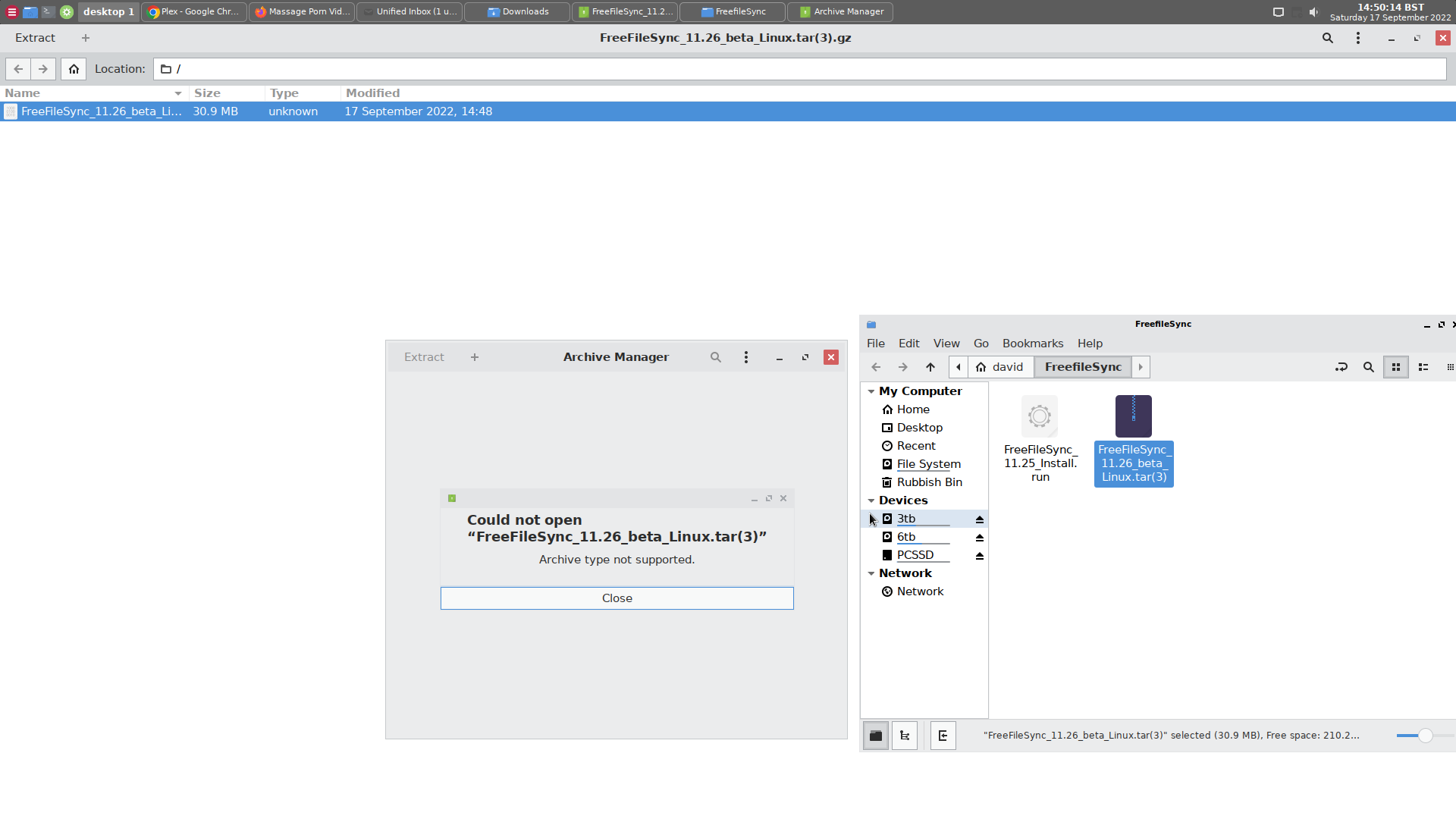Adjust the file manager zoom slider

tap(1426, 736)
